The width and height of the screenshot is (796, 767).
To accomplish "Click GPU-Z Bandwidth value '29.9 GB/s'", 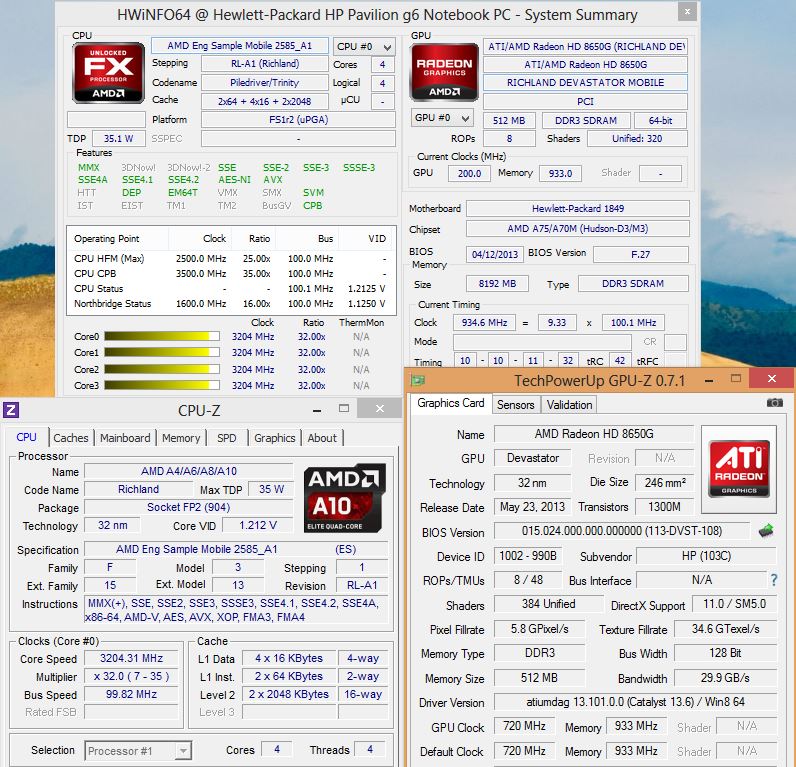I will click(725, 678).
